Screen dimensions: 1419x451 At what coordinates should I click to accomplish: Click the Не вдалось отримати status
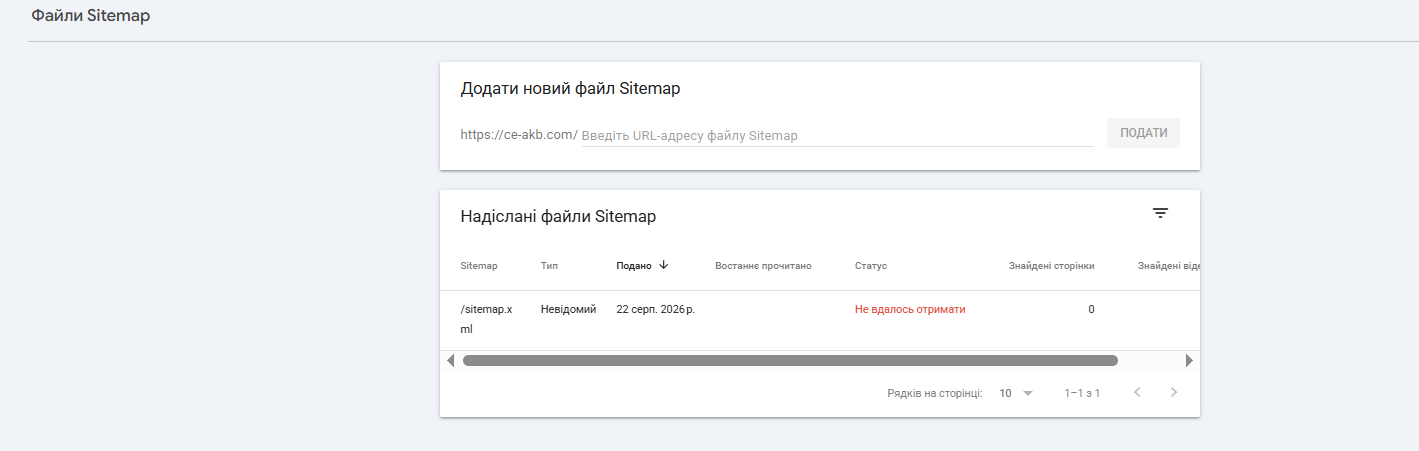910,309
